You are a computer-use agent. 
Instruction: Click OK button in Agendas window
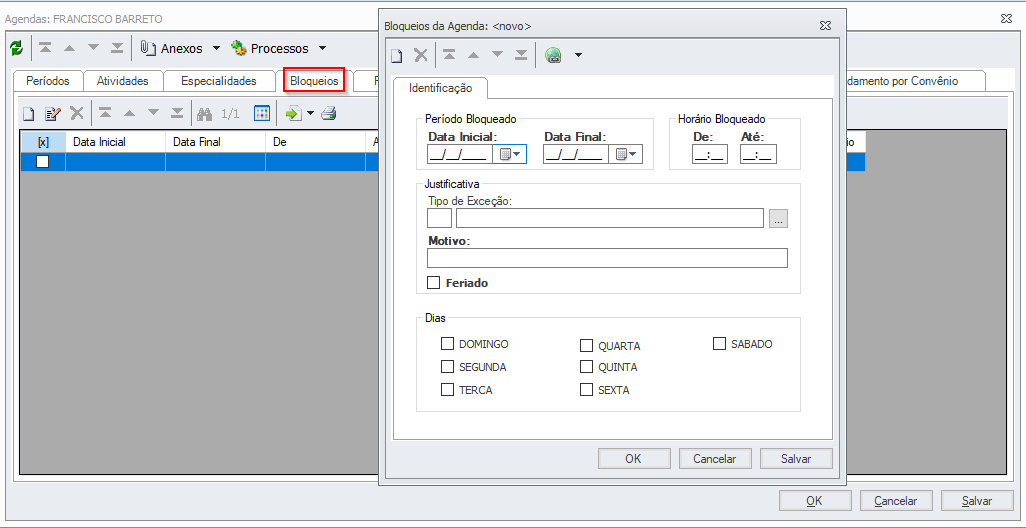tap(815, 501)
